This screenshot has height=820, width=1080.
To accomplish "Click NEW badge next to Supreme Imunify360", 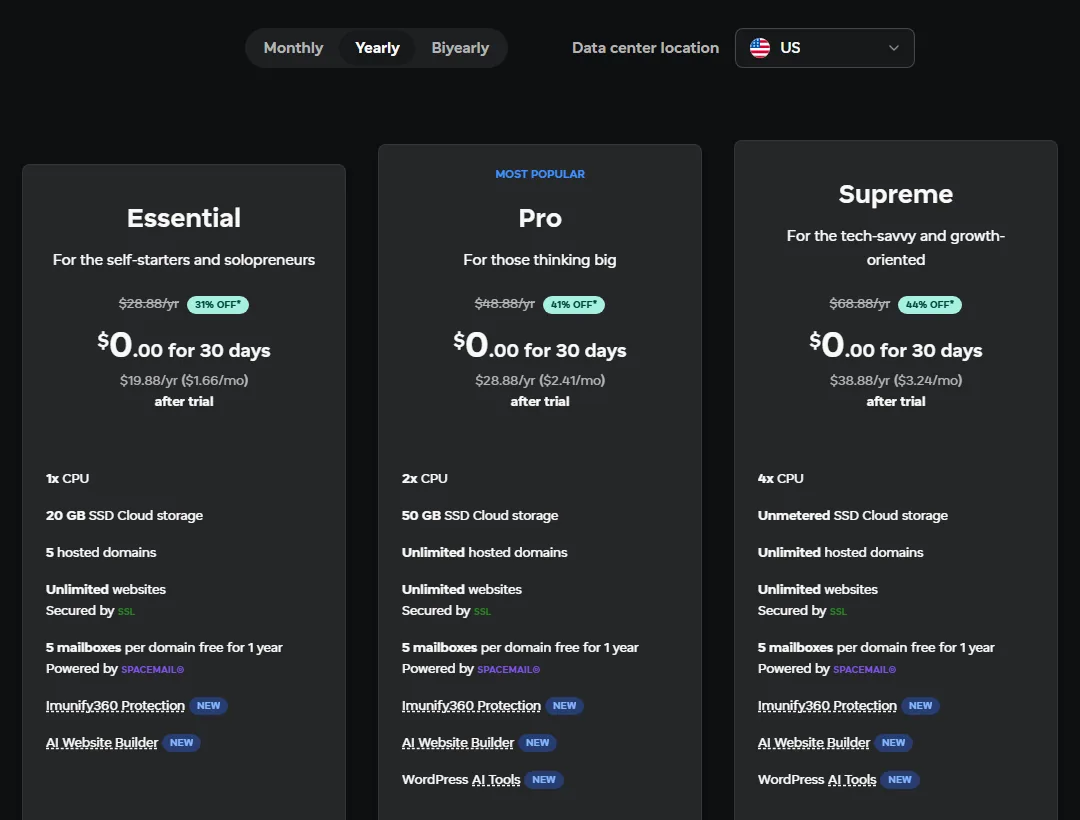I will [x=920, y=706].
